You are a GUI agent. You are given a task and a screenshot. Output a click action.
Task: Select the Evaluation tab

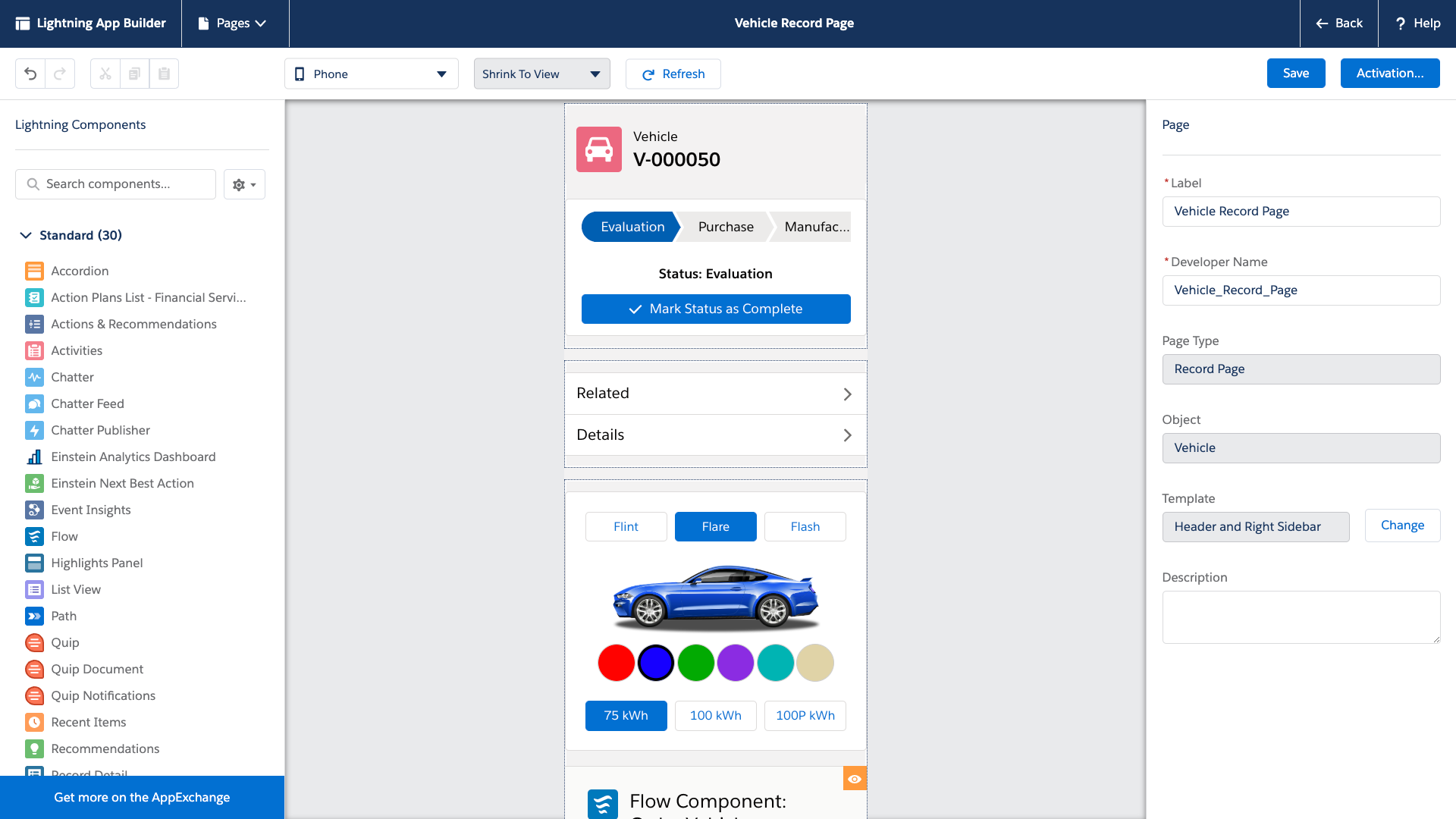click(x=631, y=225)
